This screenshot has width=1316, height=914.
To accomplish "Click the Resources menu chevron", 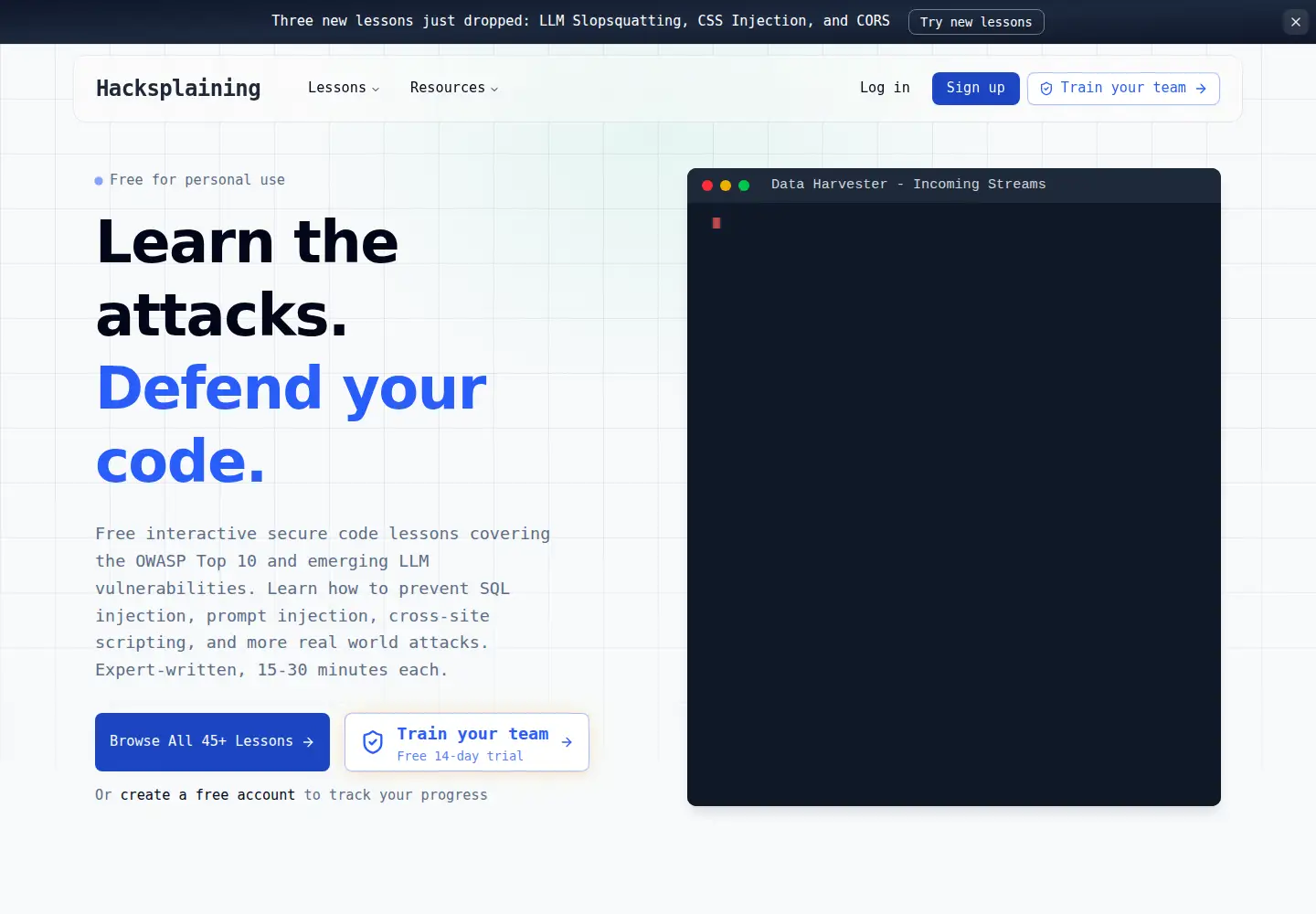I will [494, 89].
